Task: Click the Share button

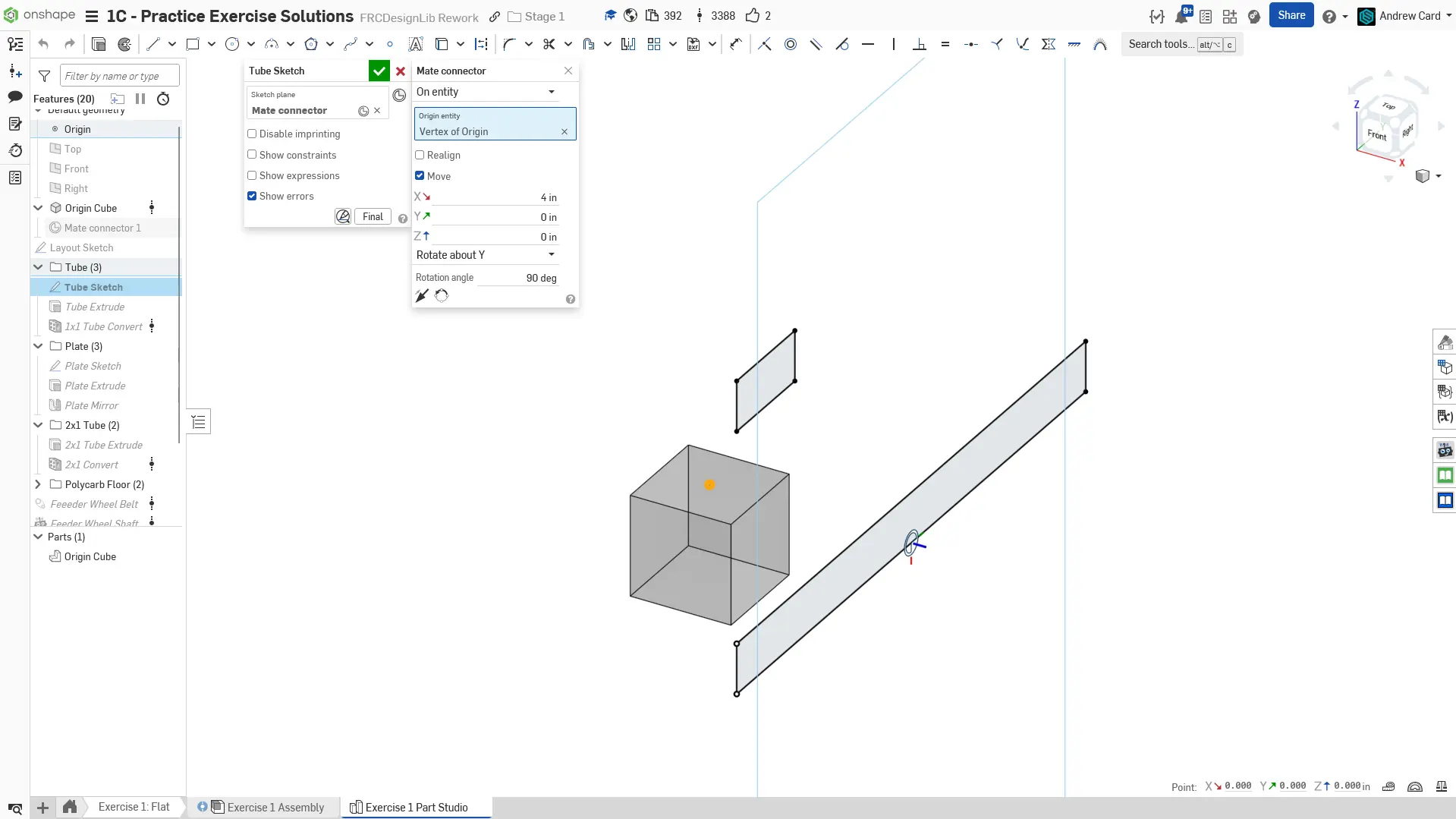Action: (x=1291, y=15)
